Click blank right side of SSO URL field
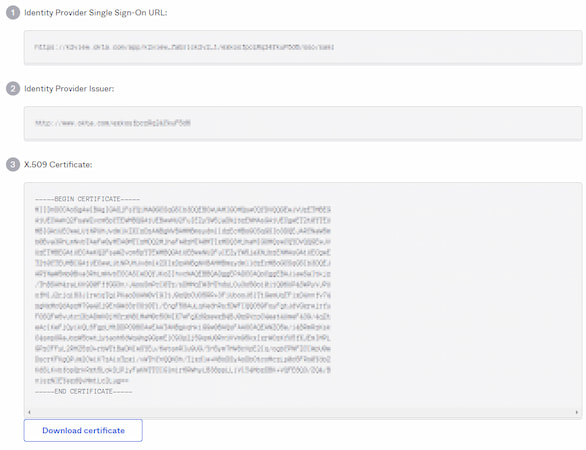 456,47
